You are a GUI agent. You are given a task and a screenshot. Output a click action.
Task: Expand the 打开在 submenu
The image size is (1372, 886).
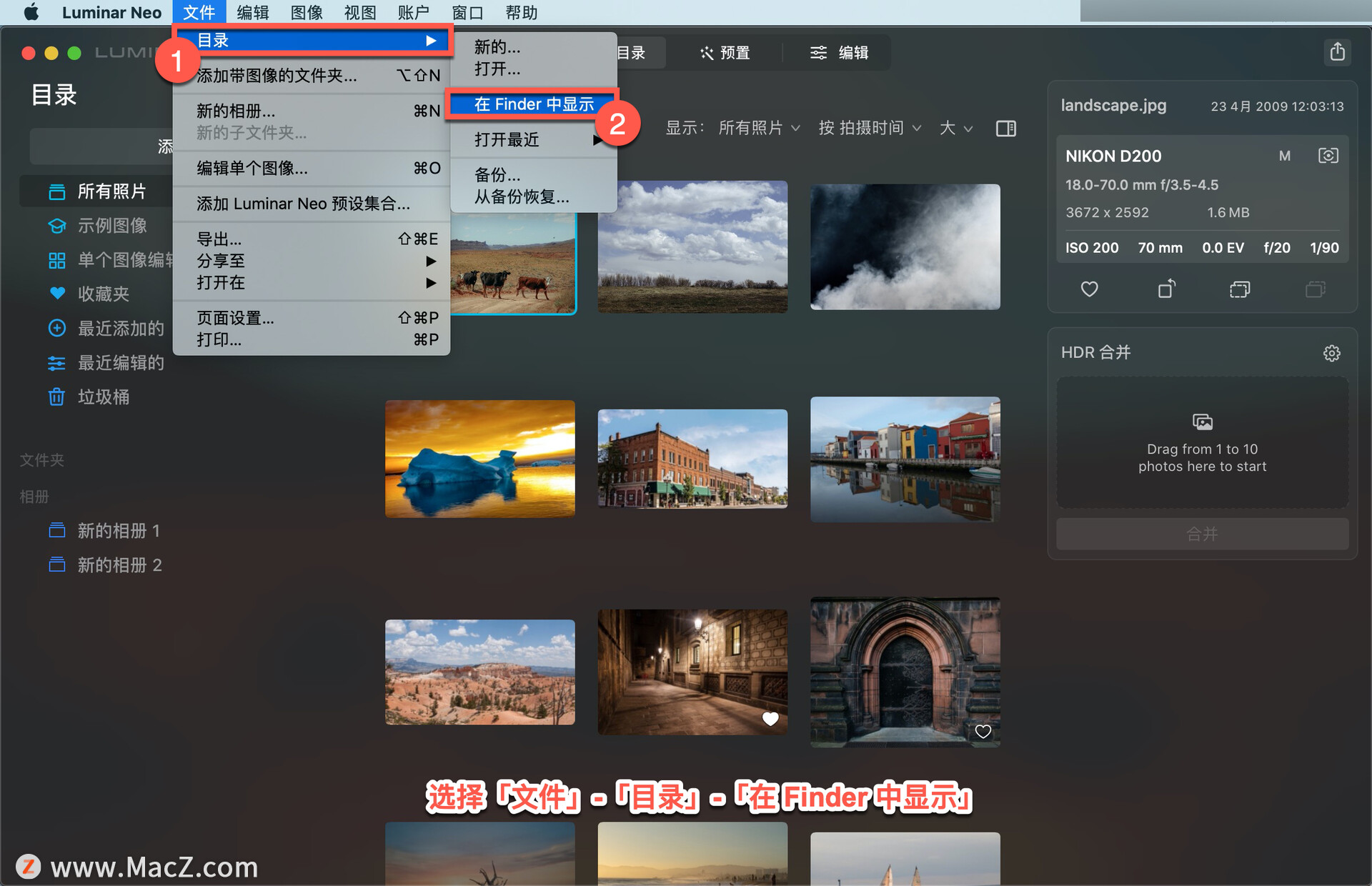tap(312, 283)
